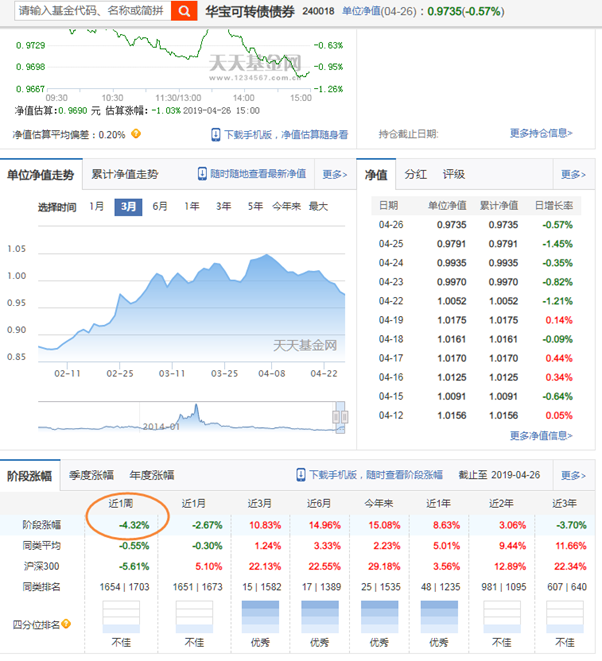This screenshot has width=602, height=661.
Task: Click the 近1周 column header
Action: (121, 503)
